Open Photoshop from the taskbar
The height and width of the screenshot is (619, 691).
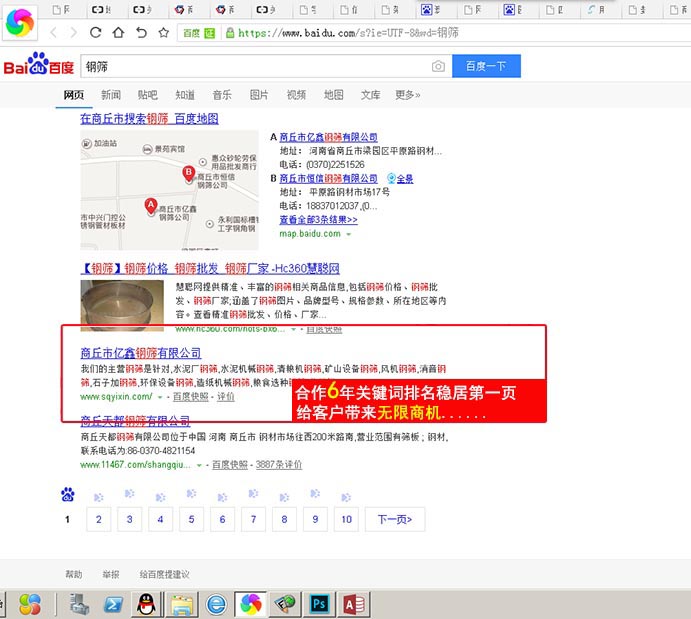click(319, 604)
